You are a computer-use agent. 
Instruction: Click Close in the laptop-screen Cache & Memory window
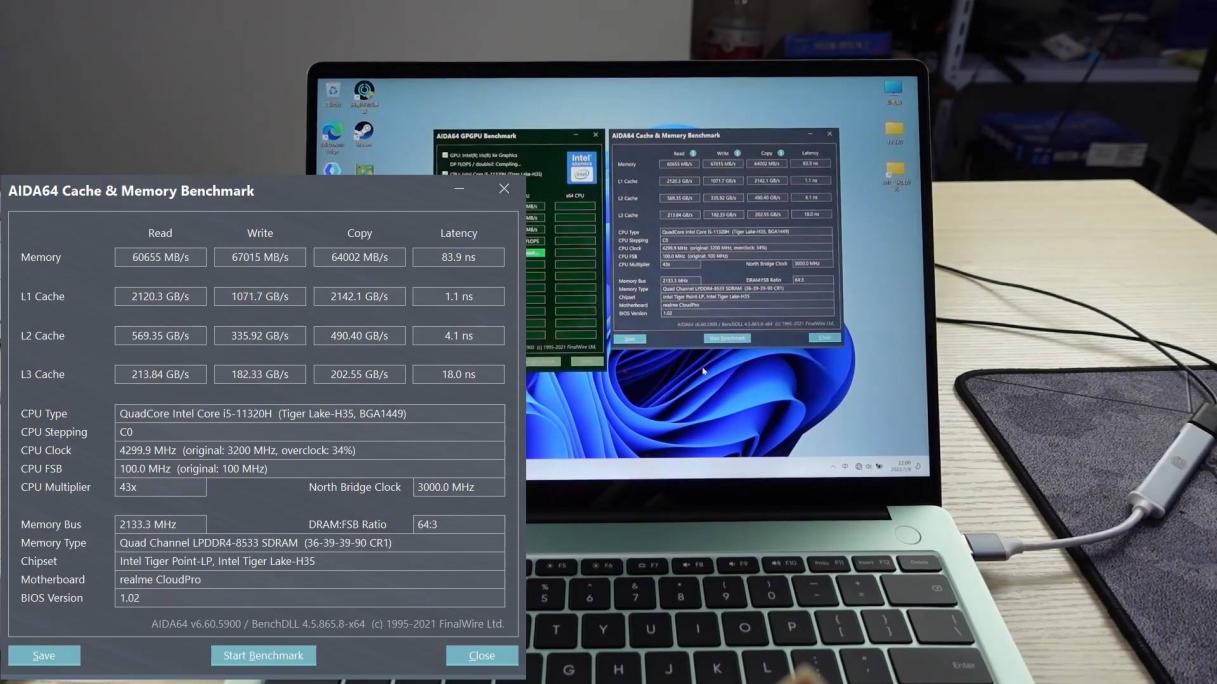(x=824, y=337)
